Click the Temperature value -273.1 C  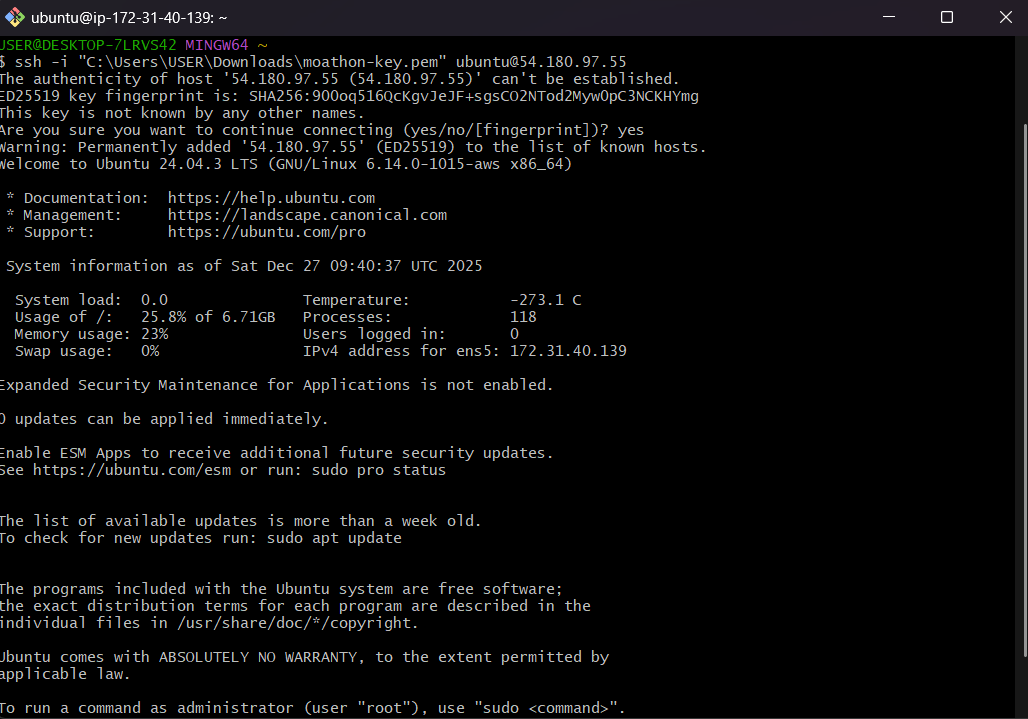545,300
